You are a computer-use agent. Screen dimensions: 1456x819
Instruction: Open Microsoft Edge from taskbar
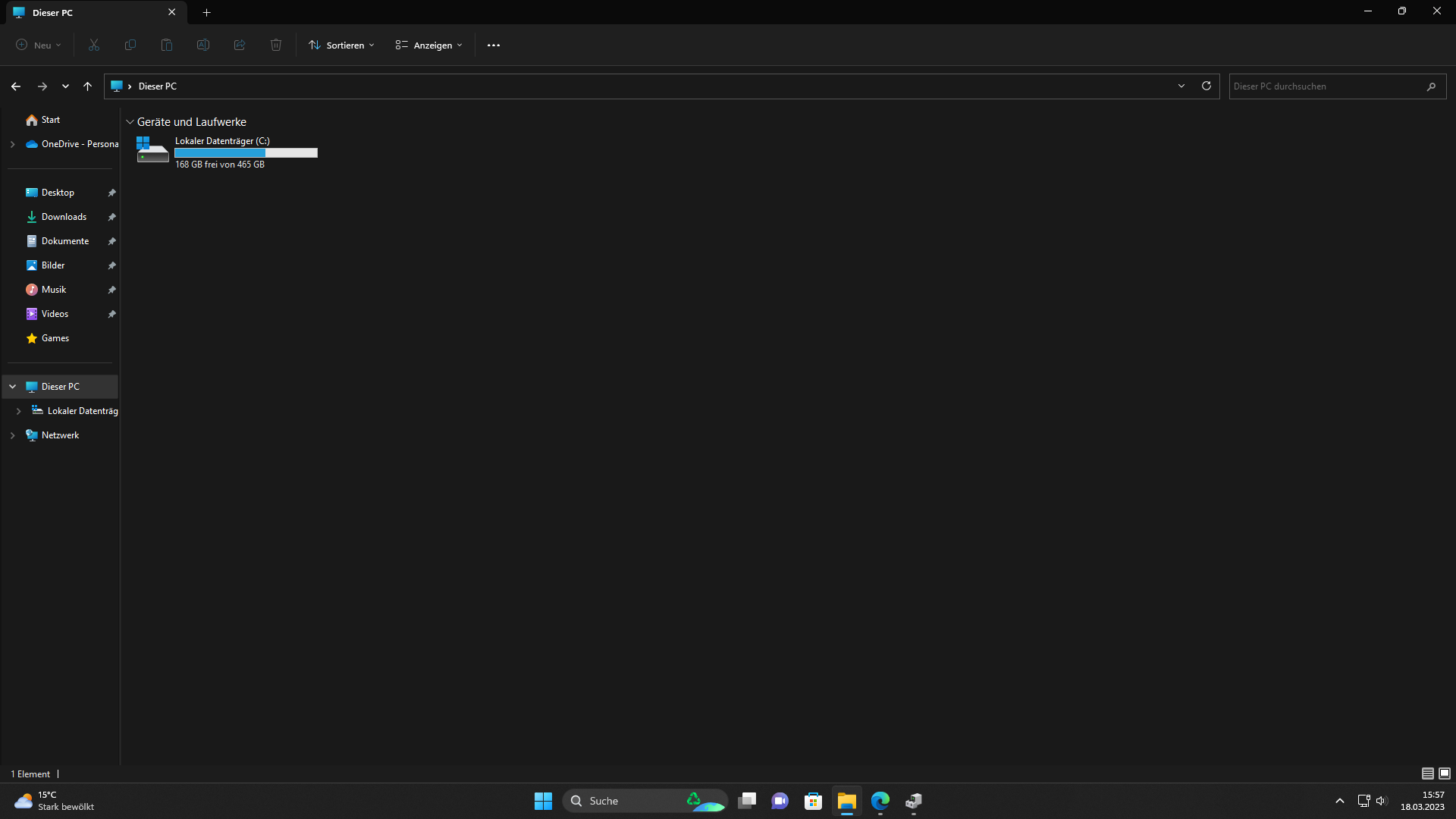[880, 801]
